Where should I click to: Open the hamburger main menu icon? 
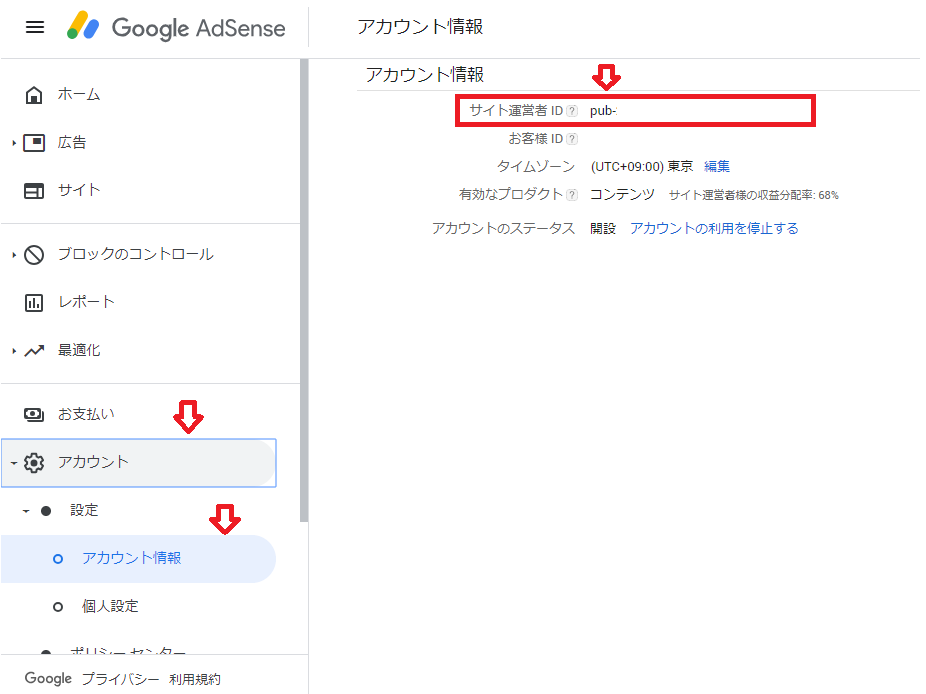tap(35, 28)
